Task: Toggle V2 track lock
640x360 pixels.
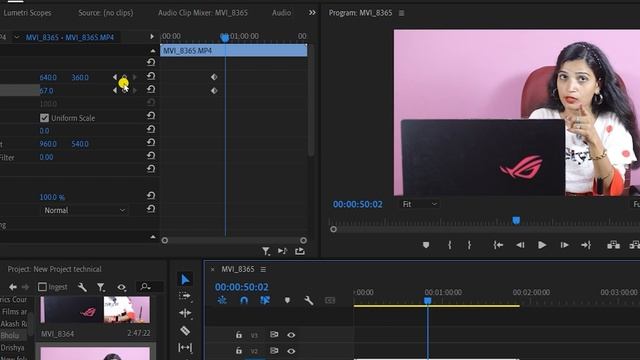Action: pyautogui.click(x=239, y=351)
